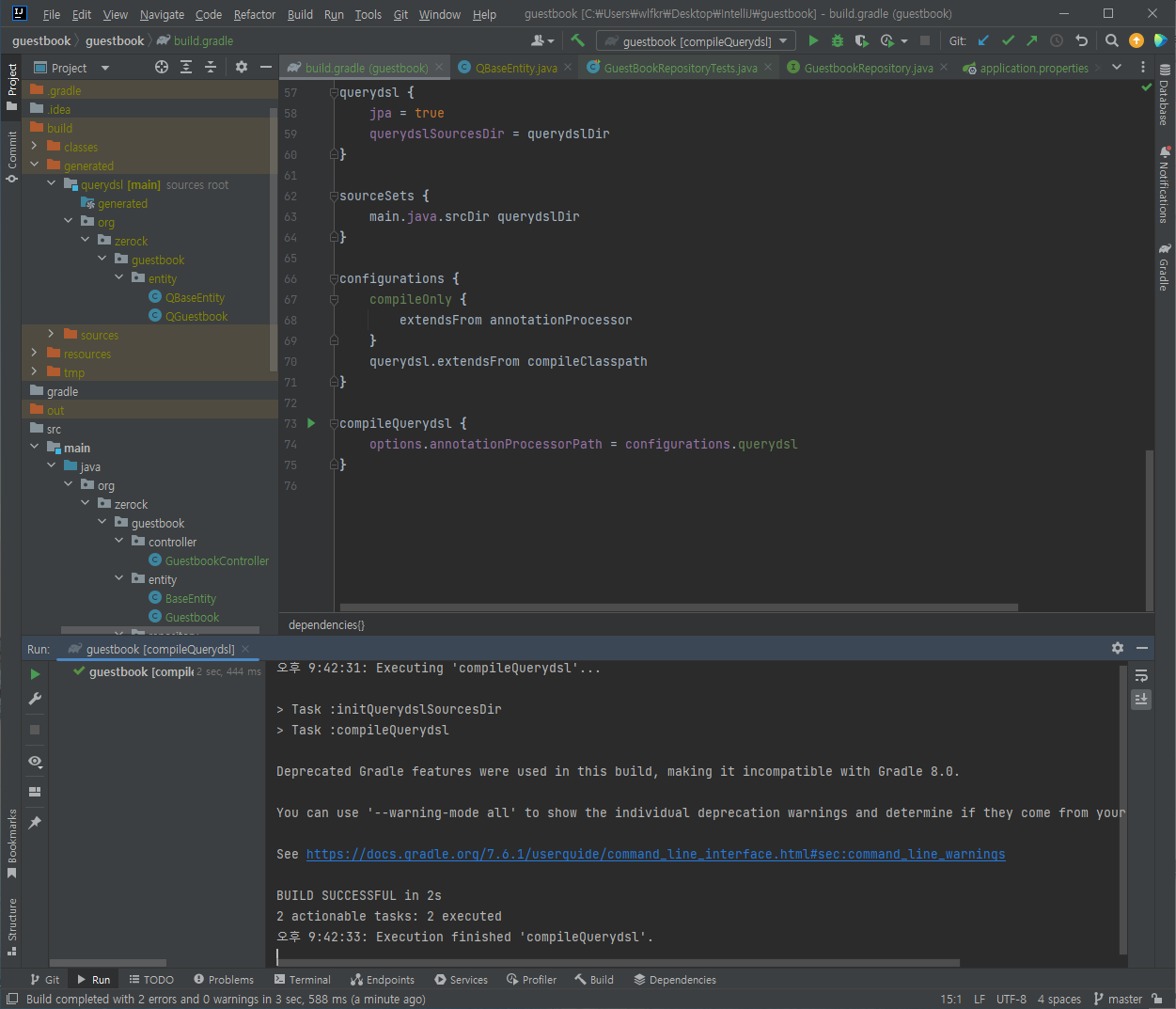
Task: Click master branch in status bar
Action: pyautogui.click(x=1119, y=999)
